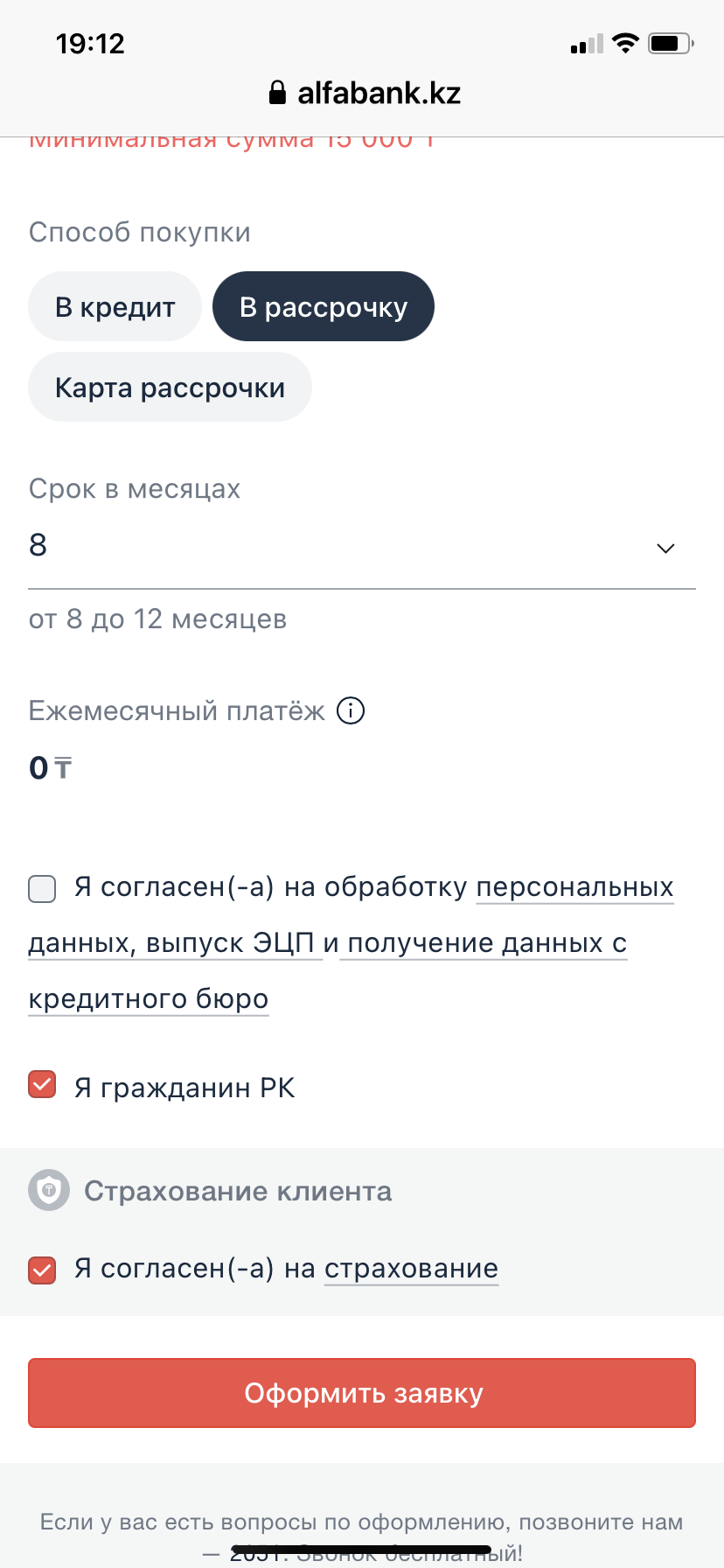The width and height of the screenshot is (724, 1568).
Task: Tap the alfabank.kz address bar
Action: (x=378, y=93)
